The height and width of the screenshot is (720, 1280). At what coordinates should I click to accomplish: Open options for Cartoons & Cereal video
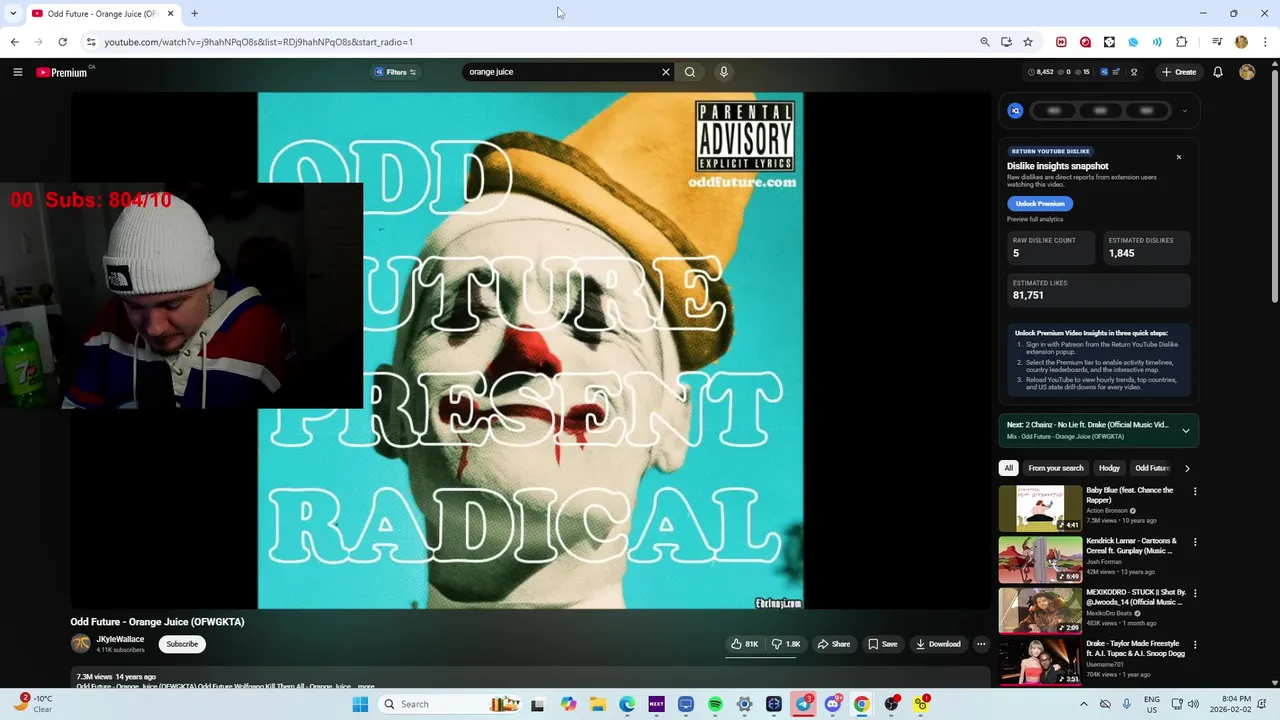pyautogui.click(x=1195, y=542)
